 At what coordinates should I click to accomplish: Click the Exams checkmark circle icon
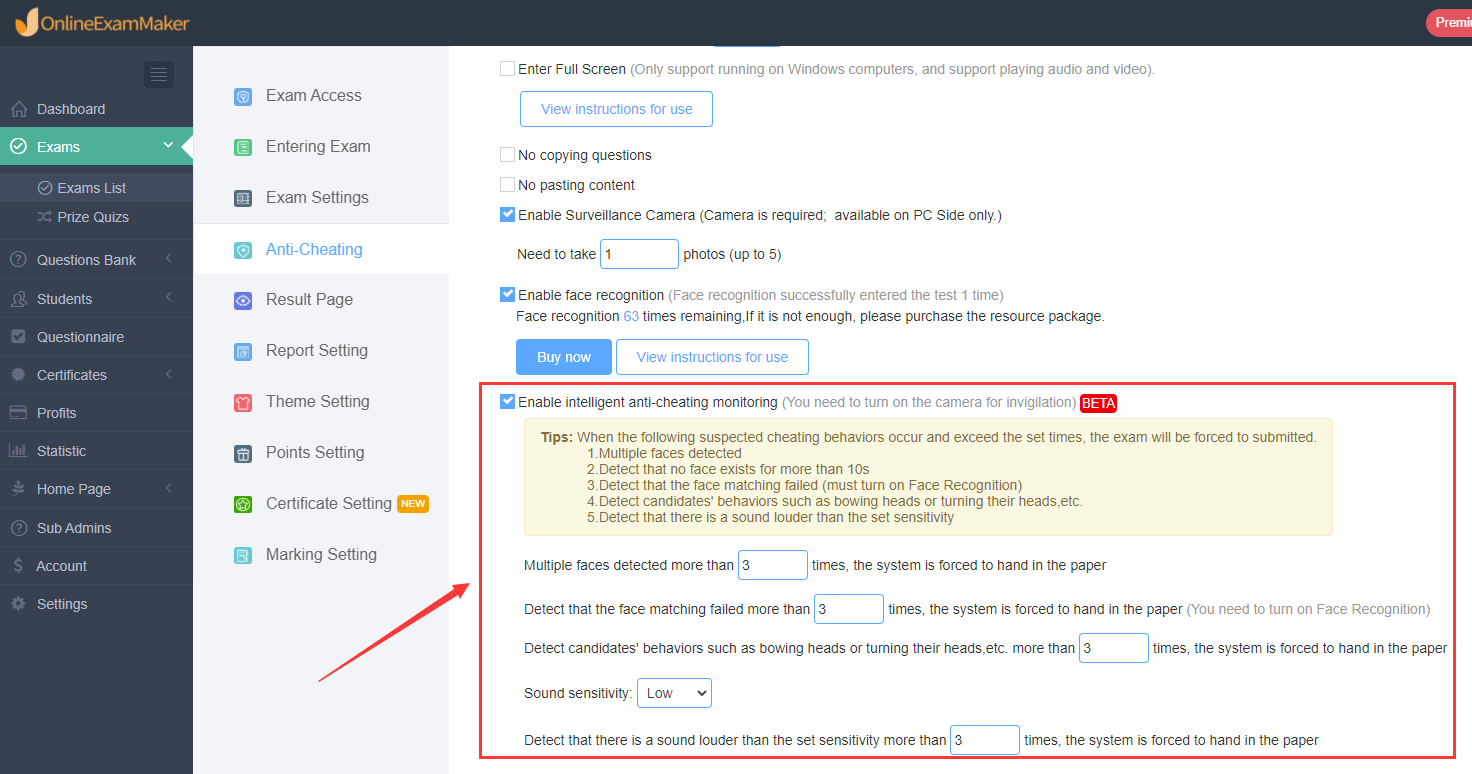coord(18,147)
